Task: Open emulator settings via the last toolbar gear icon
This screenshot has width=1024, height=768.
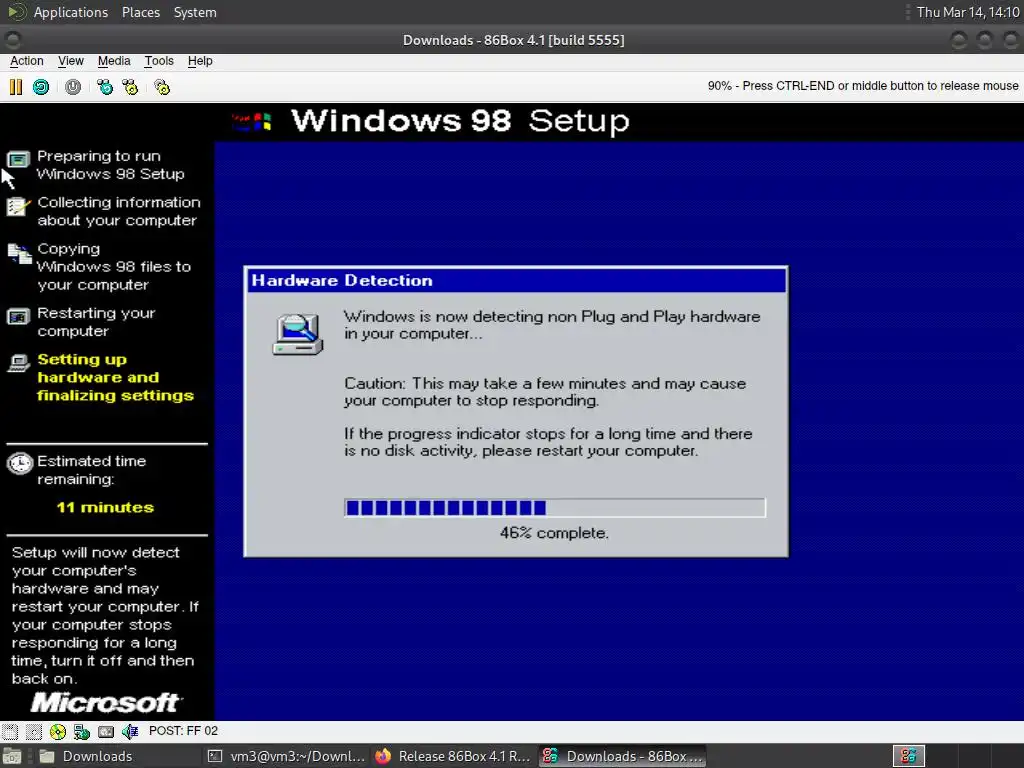Action: point(162,87)
